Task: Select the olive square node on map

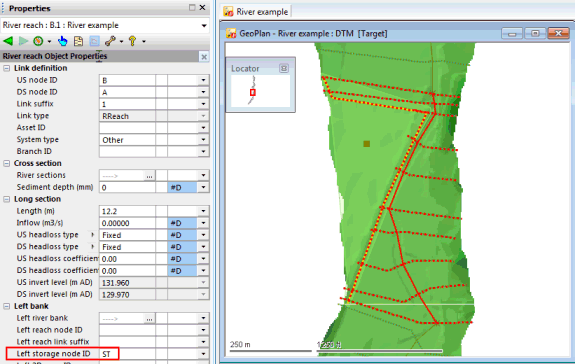Action: (366, 144)
